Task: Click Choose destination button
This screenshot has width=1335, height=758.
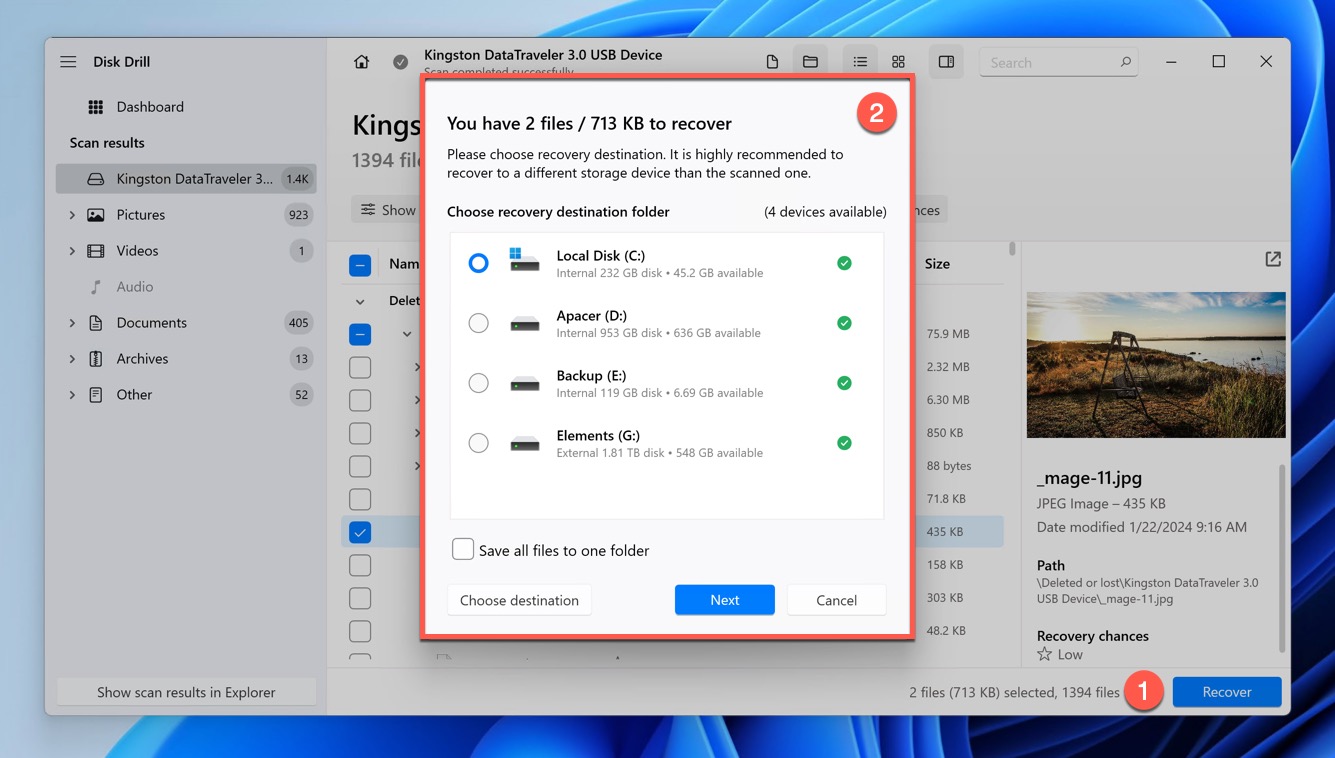Action: point(519,600)
